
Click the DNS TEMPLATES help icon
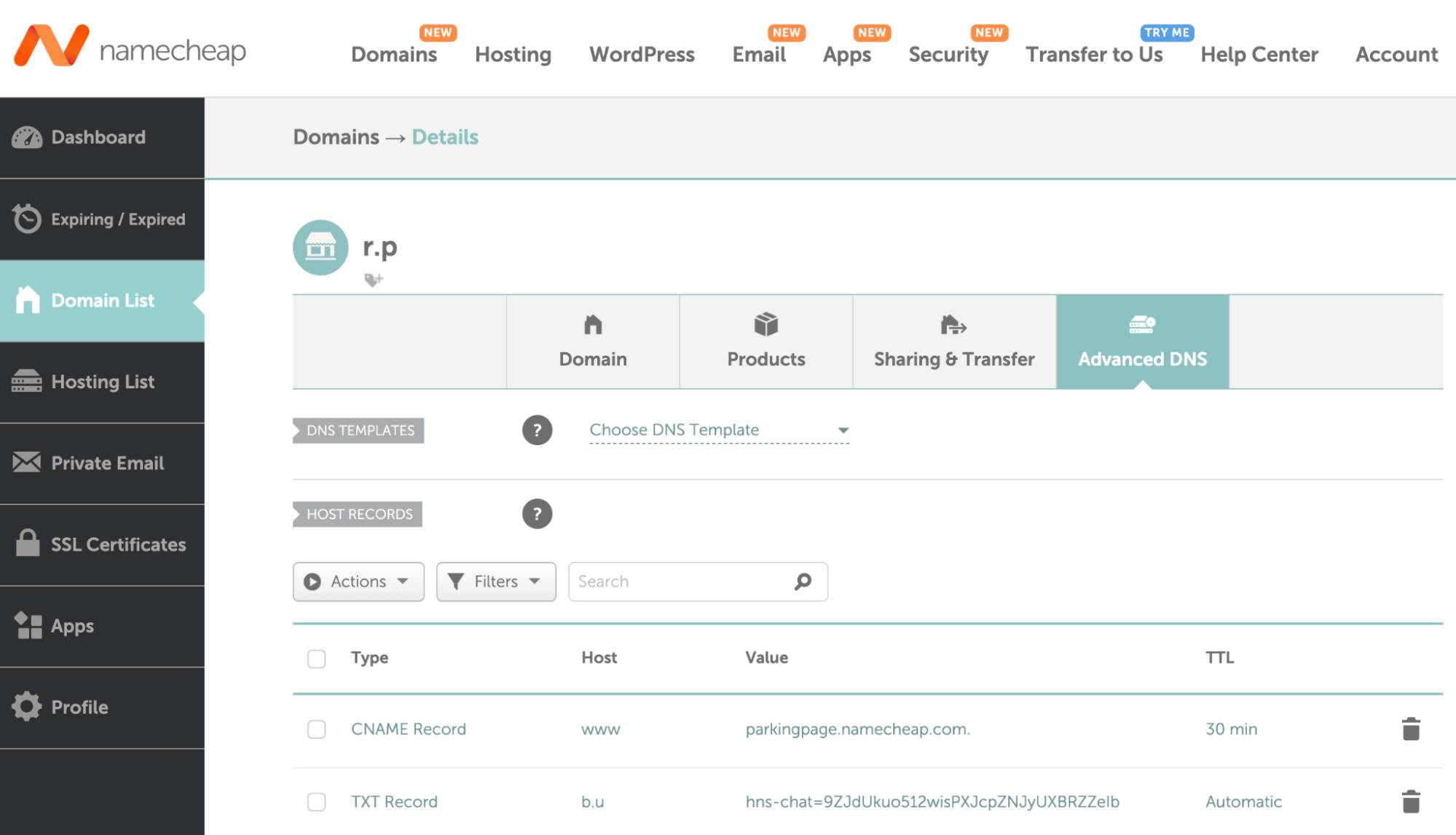click(x=538, y=430)
